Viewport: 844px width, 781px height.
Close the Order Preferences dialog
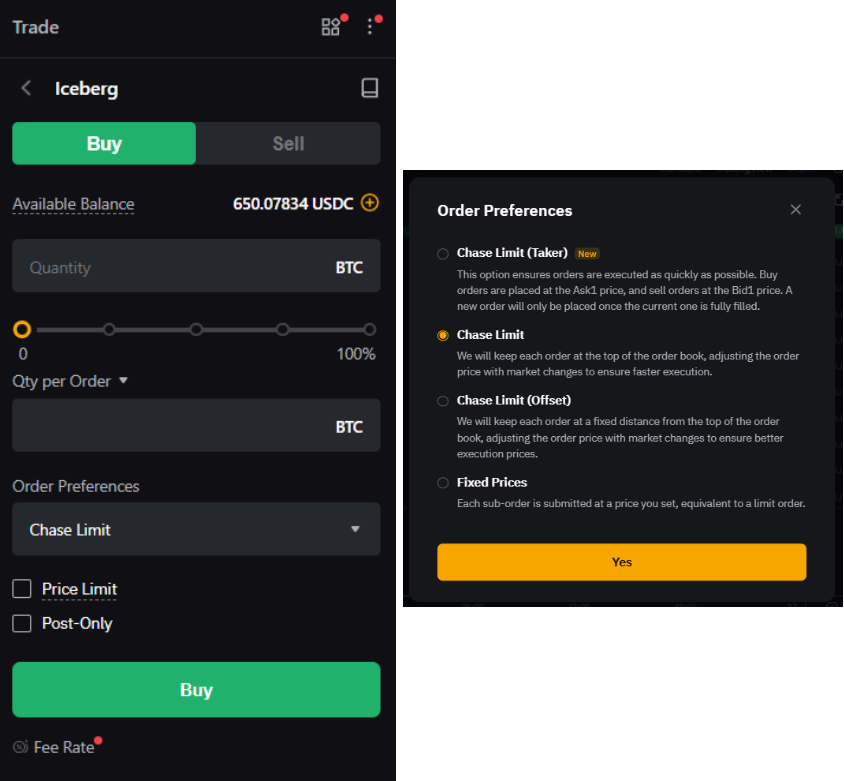pyautogui.click(x=796, y=209)
